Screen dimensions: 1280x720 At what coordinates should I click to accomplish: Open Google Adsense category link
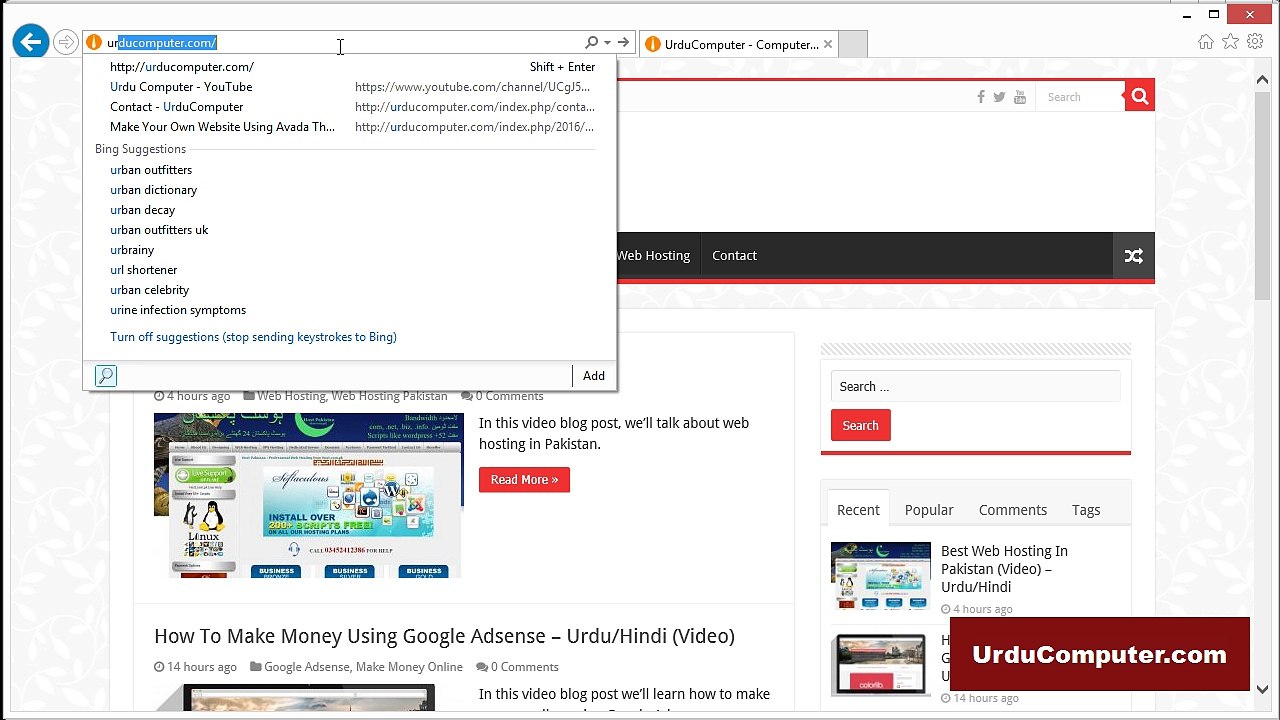306,667
